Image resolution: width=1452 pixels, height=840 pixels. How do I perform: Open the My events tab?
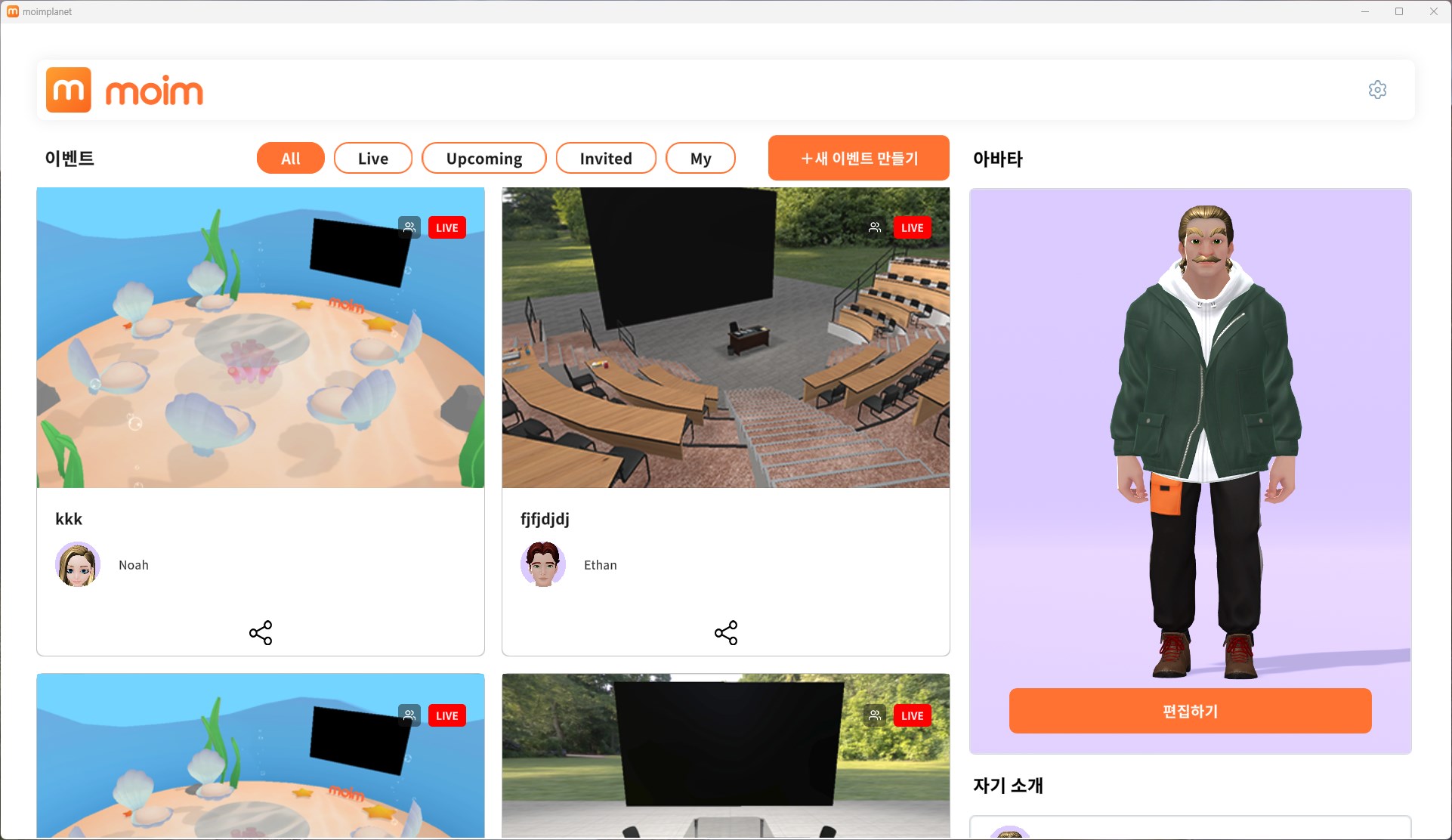pos(700,159)
